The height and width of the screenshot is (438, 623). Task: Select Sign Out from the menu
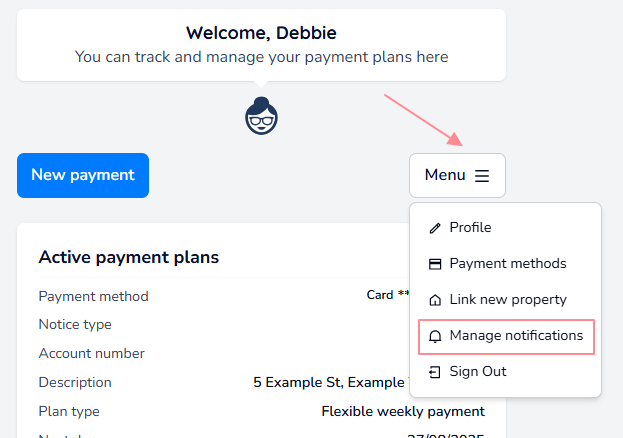click(x=478, y=372)
